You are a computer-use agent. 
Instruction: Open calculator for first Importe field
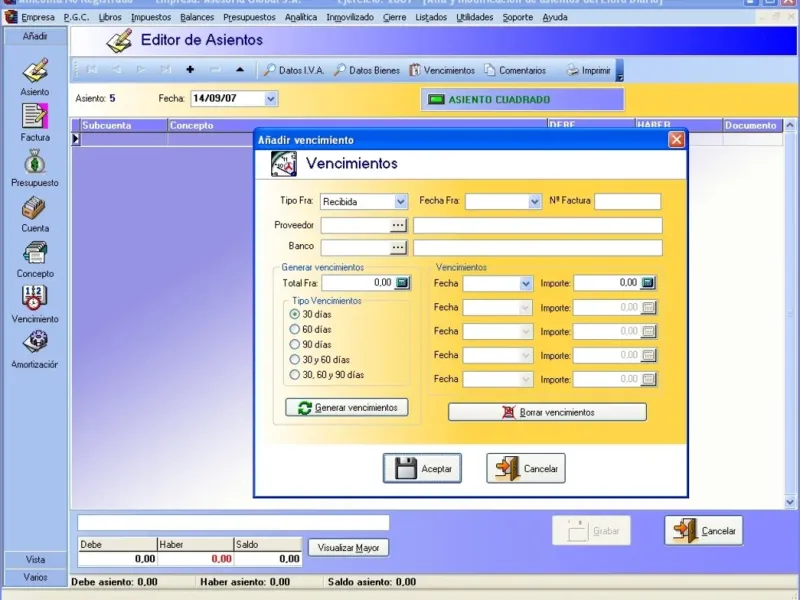(x=648, y=283)
